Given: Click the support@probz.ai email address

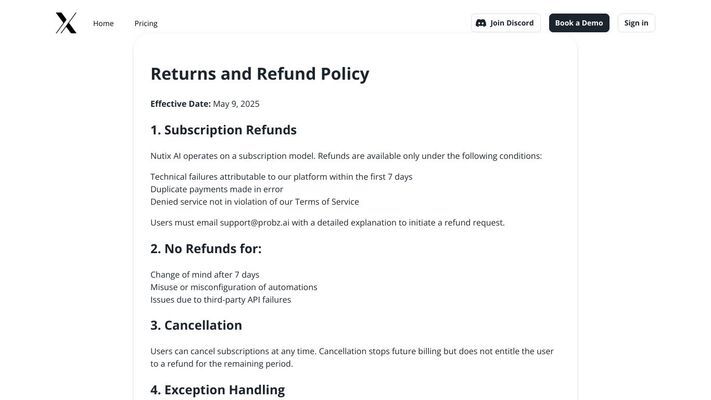Looking at the screenshot, I should (x=255, y=222).
